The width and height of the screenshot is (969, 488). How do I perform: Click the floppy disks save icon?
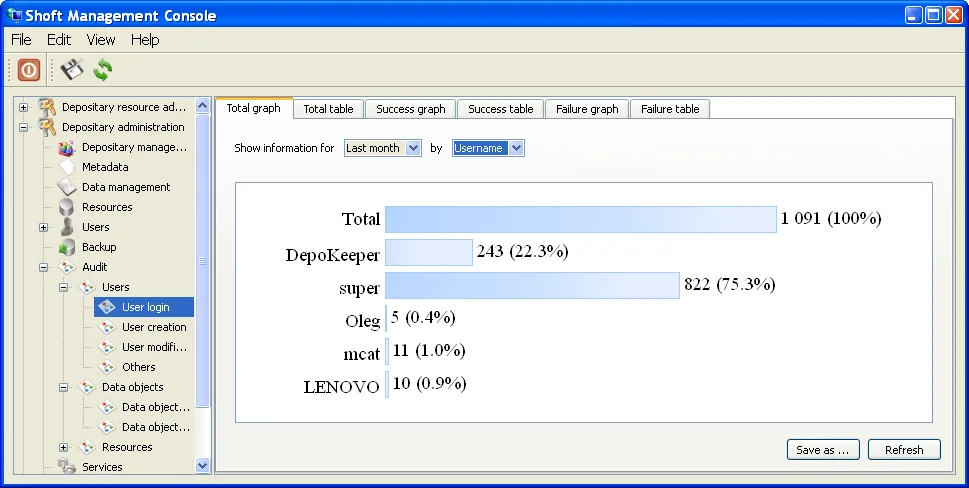(70, 70)
